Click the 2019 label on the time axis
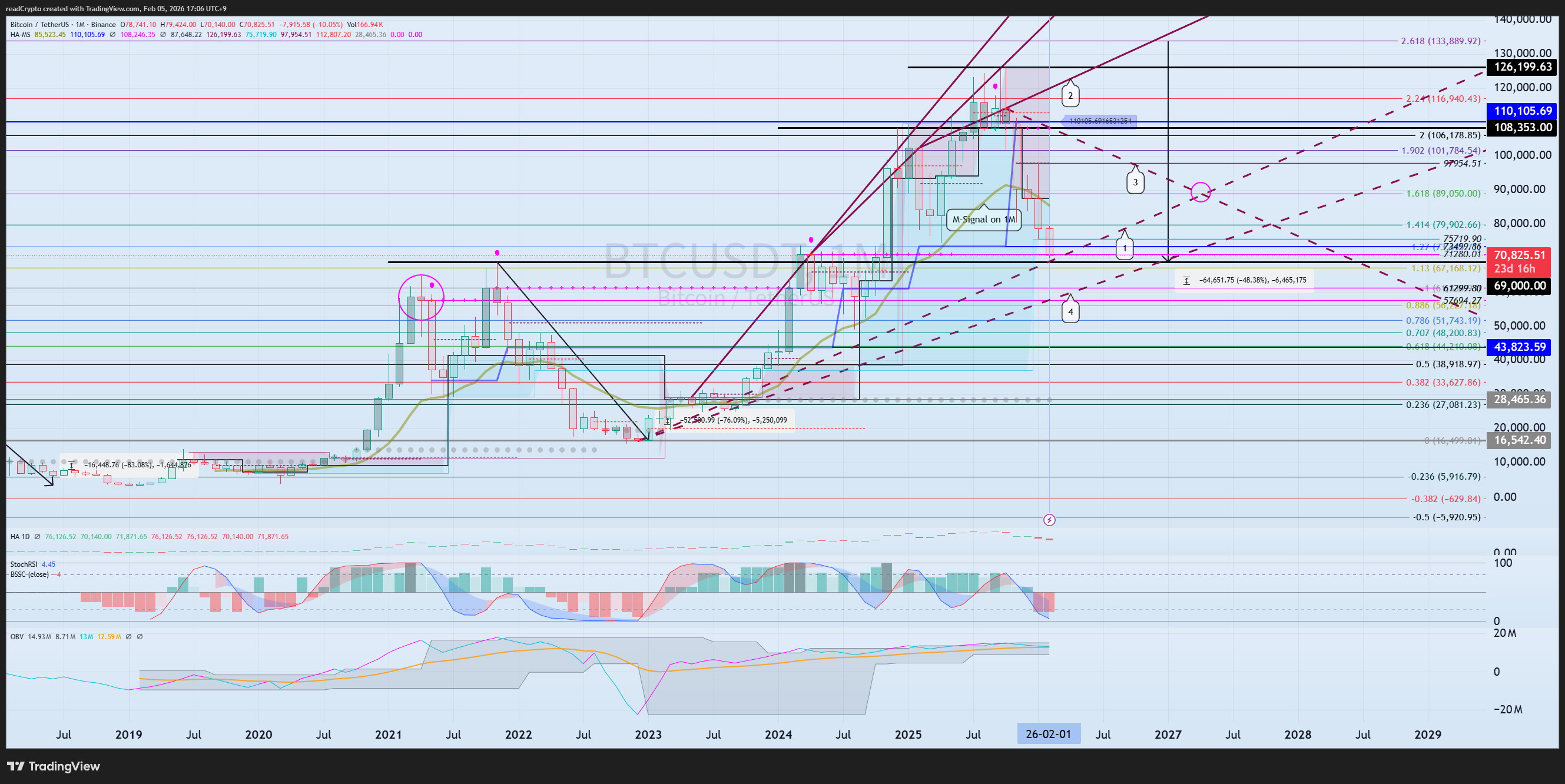The width and height of the screenshot is (1565, 784). click(x=129, y=734)
